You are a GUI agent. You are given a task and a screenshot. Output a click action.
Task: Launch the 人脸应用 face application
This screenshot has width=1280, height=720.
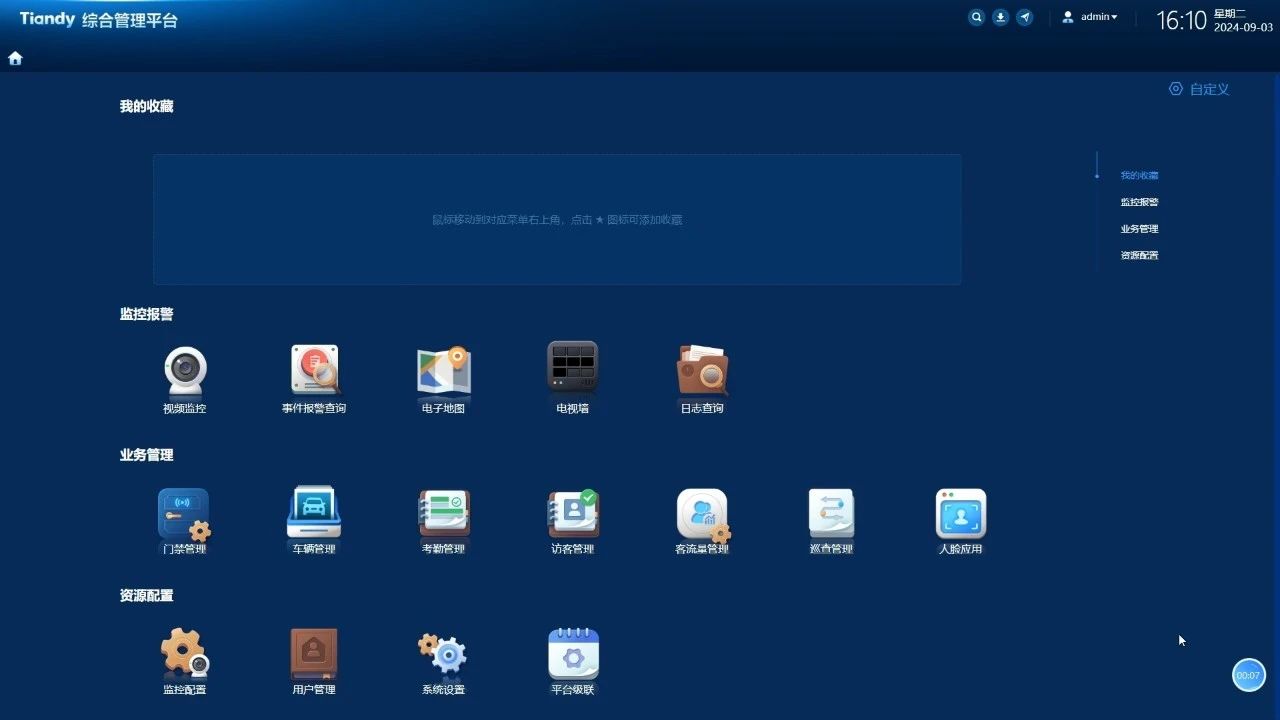tap(960, 515)
